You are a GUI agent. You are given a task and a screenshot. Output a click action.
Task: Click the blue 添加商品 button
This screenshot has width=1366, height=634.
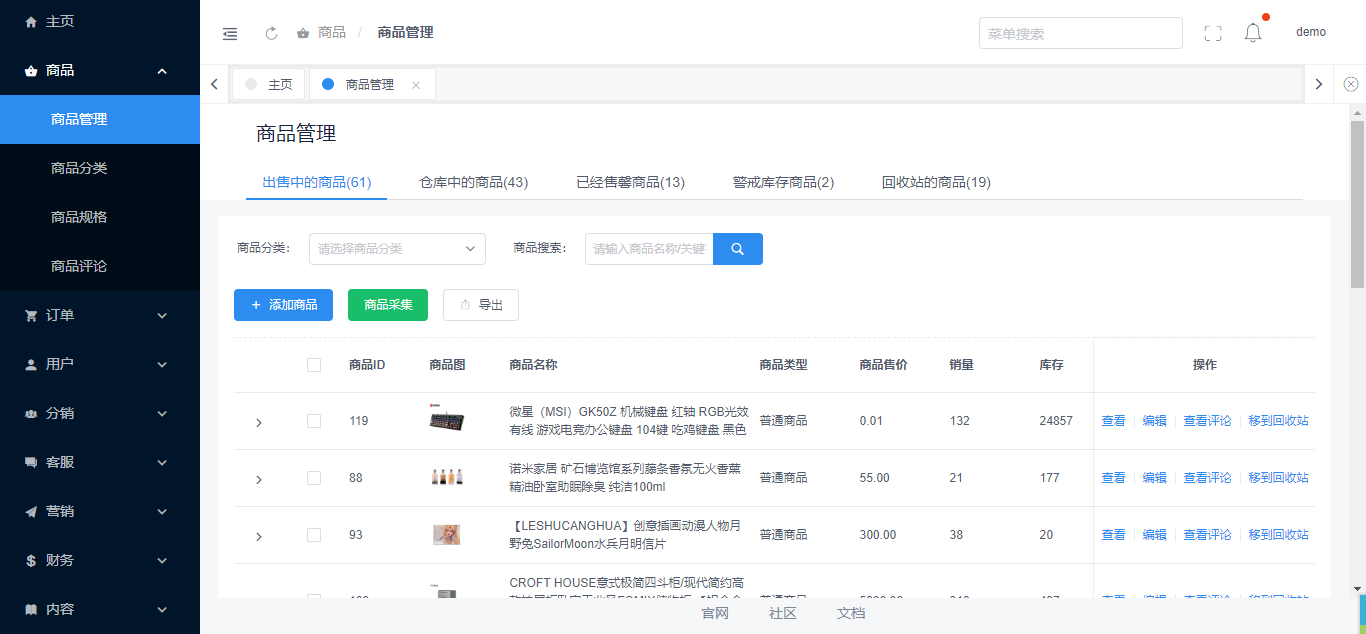[283, 305]
